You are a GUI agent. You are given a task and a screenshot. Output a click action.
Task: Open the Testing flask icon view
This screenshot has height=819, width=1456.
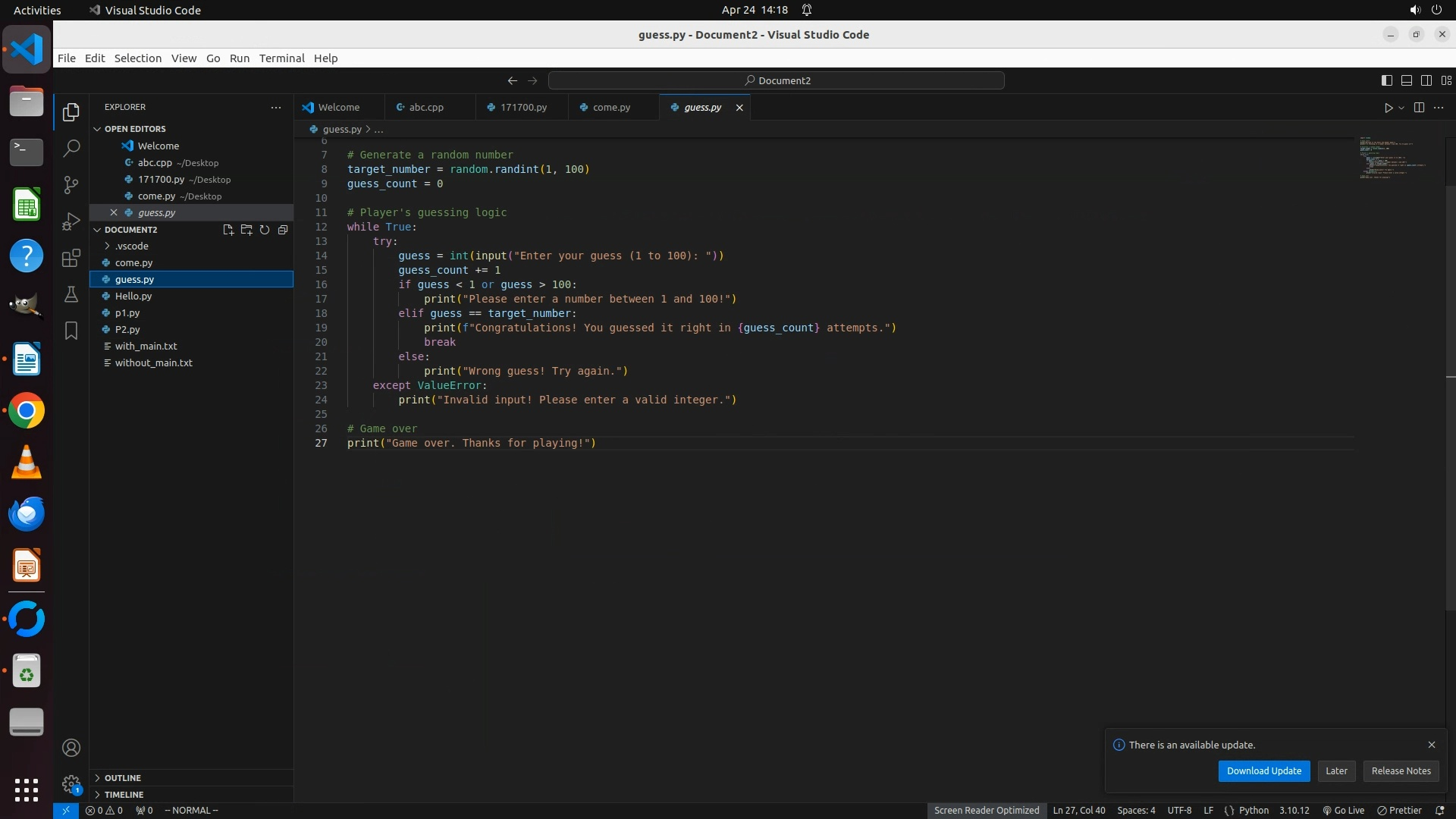coord(71,294)
